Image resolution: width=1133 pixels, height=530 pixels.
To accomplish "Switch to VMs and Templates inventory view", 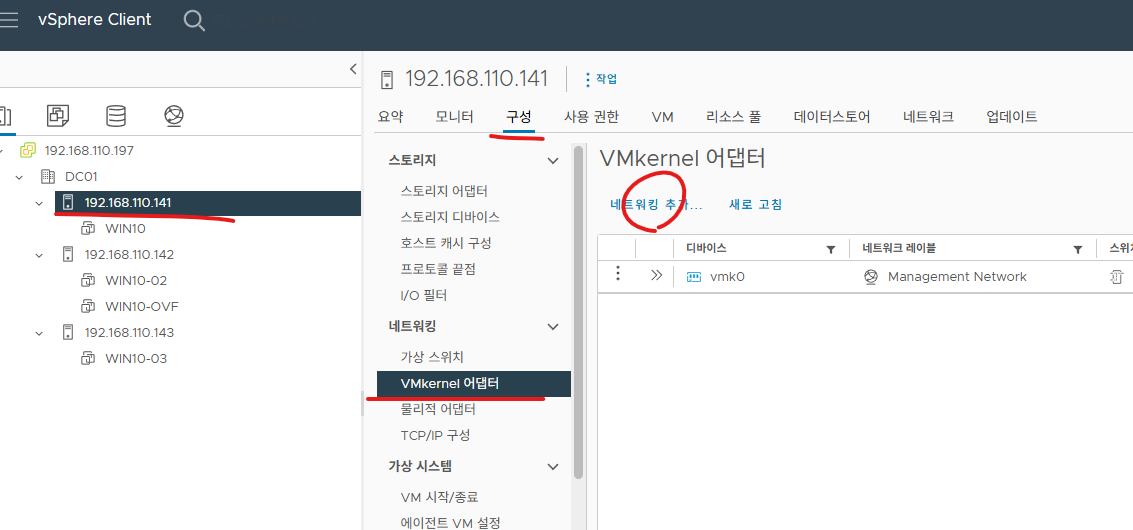I will point(58,115).
